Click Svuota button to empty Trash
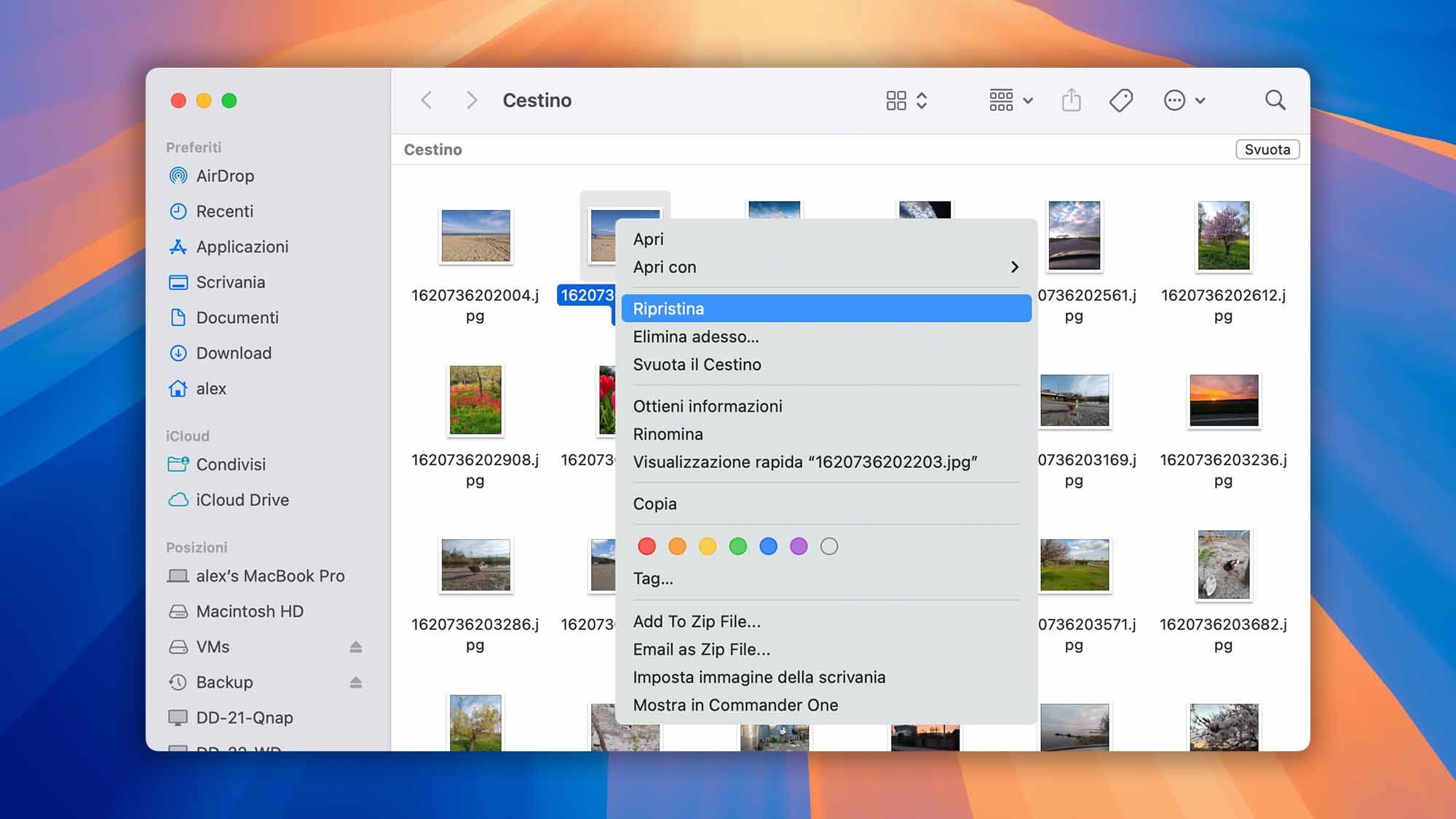 pos(1267,149)
